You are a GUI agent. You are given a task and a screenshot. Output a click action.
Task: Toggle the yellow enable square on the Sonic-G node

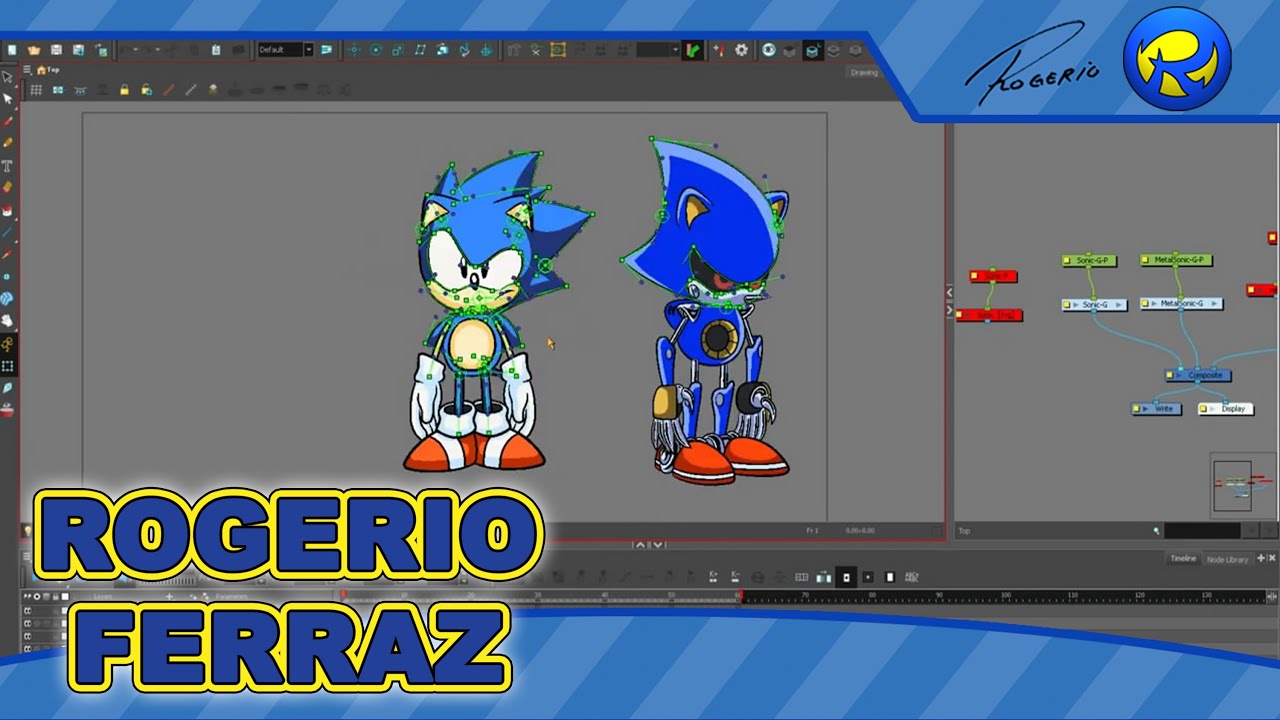coord(1067,304)
